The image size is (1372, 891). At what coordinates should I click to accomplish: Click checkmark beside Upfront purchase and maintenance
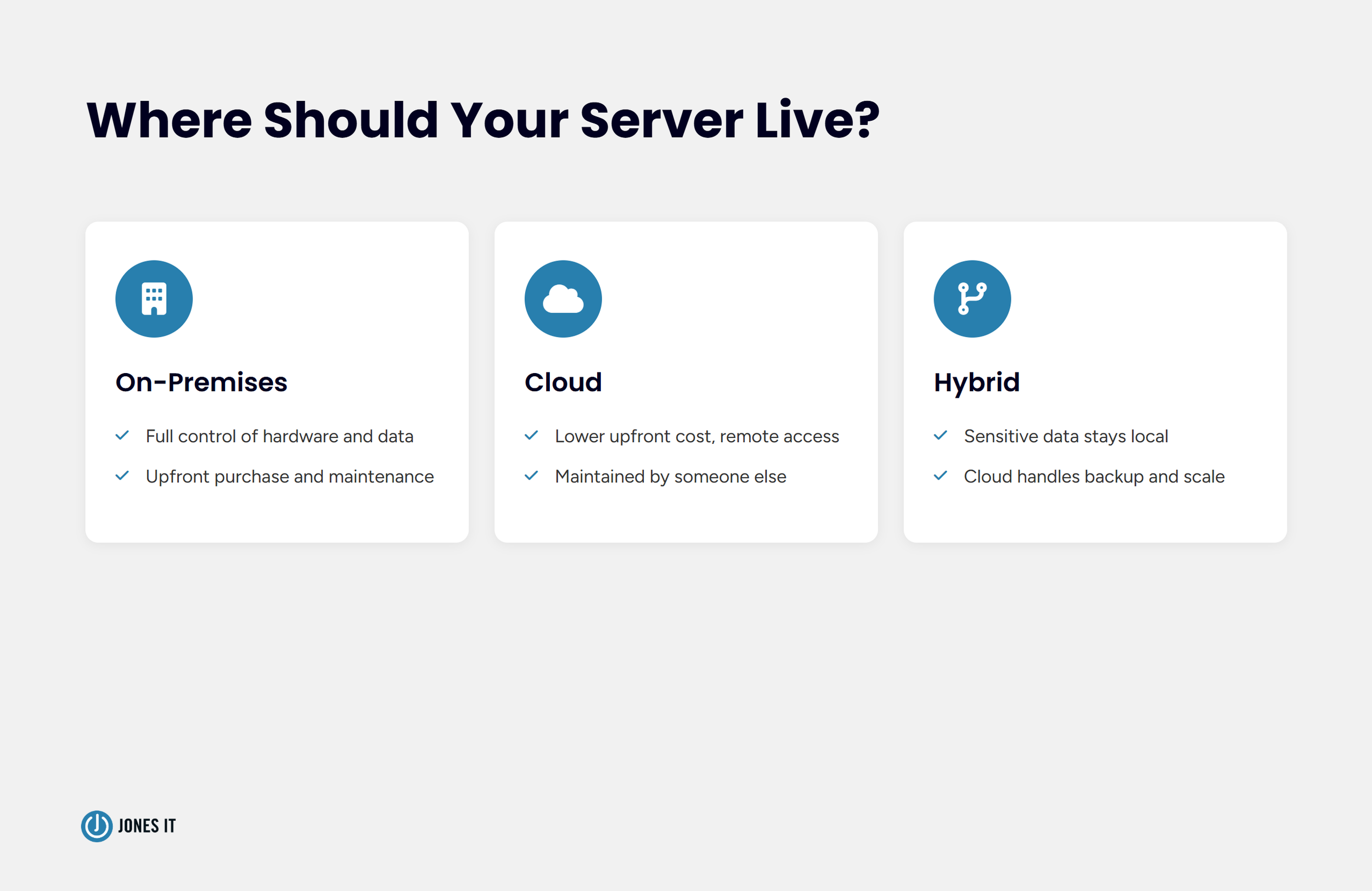pyautogui.click(x=122, y=476)
